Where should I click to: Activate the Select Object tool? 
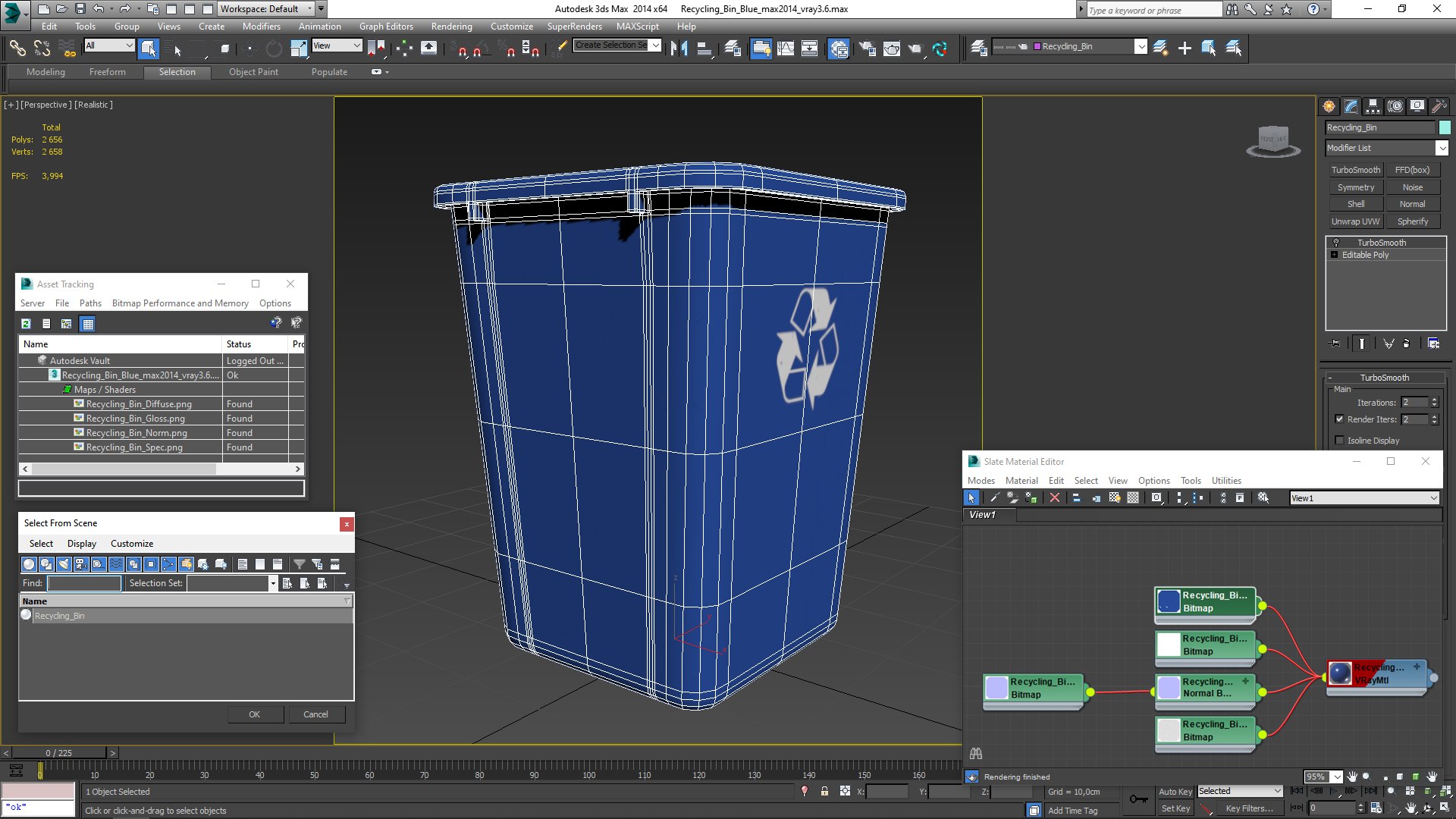point(149,49)
